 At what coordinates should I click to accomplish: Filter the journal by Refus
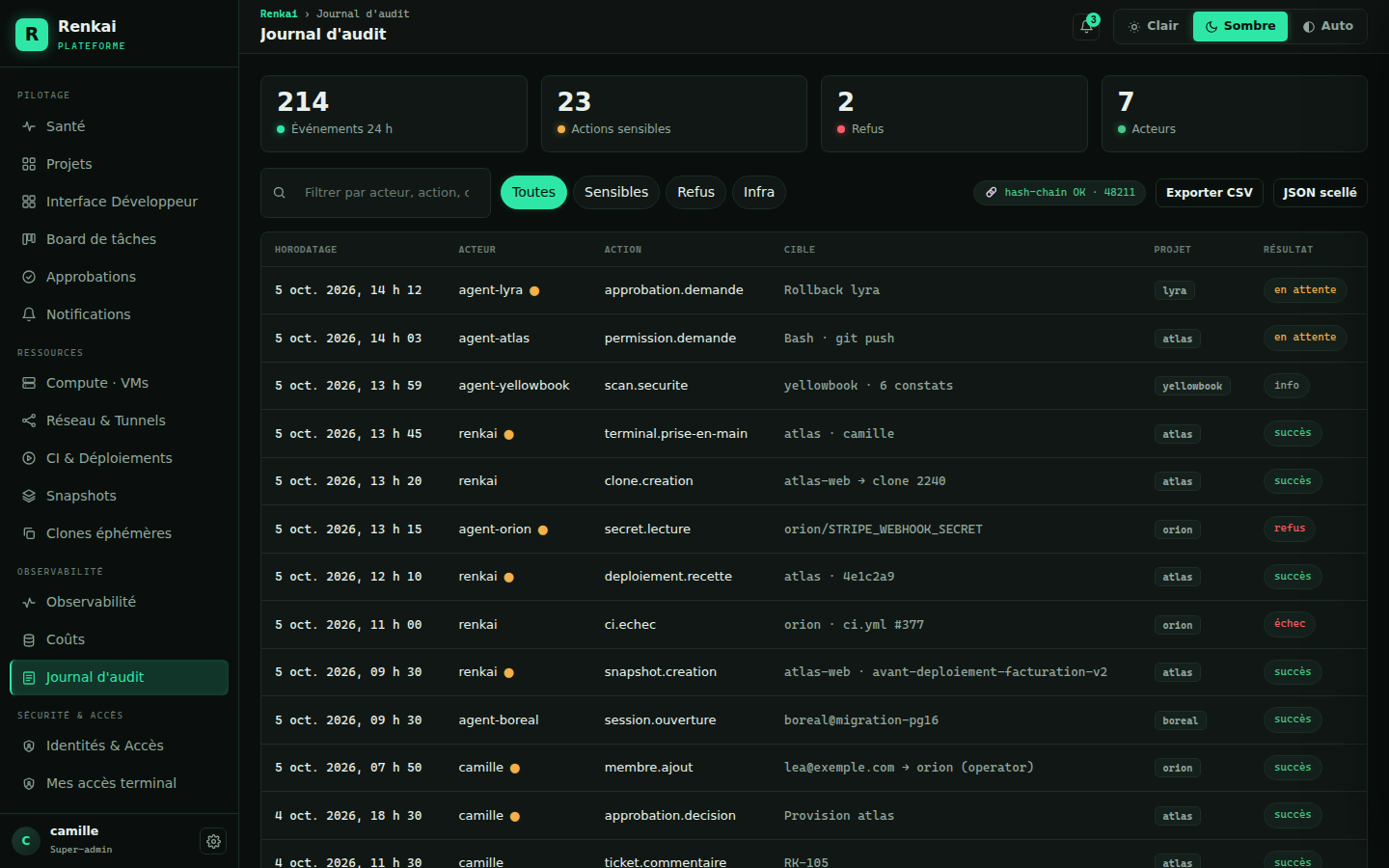(x=695, y=192)
